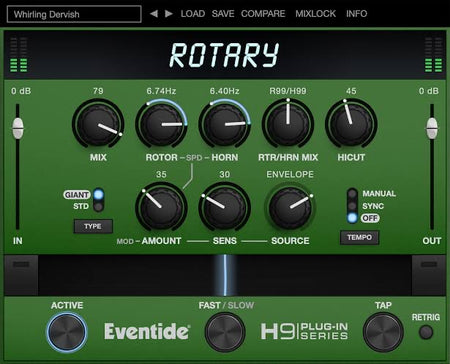Select SYNC tempo mode
Screen dimensions: 450x364
[x=352, y=206]
